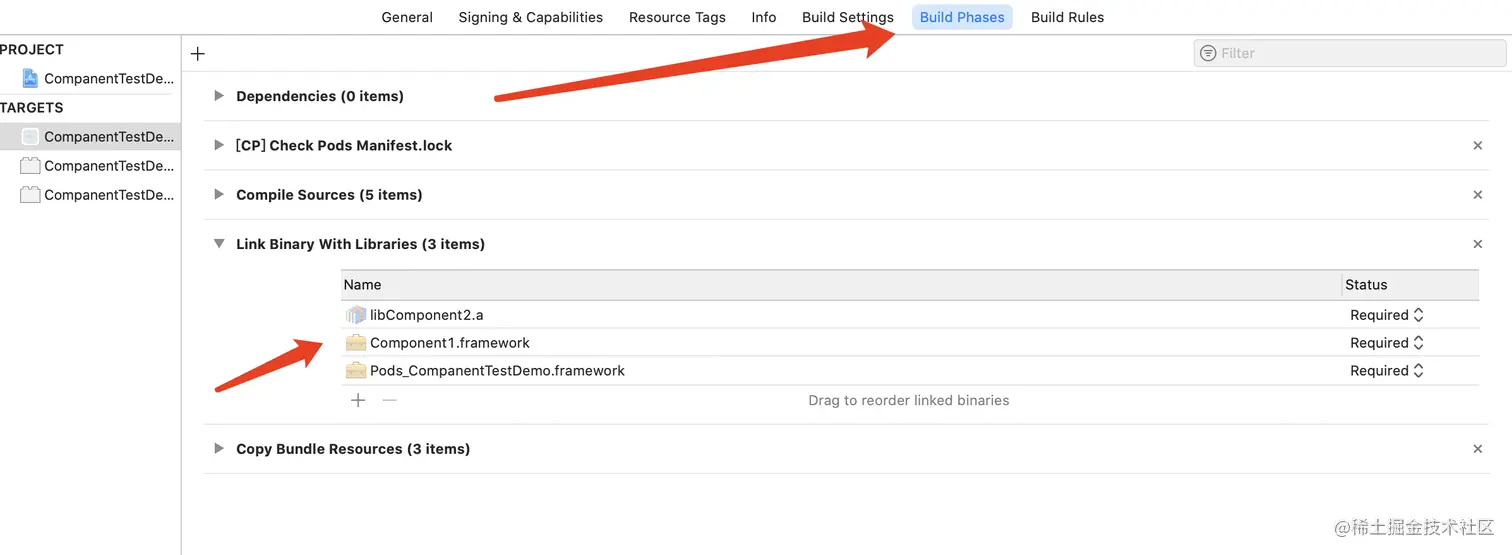Image resolution: width=1512 pixels, height=555 pixels.
Task: Collapse Link Binary With Libraries section
Action: [x=219, y=244]
